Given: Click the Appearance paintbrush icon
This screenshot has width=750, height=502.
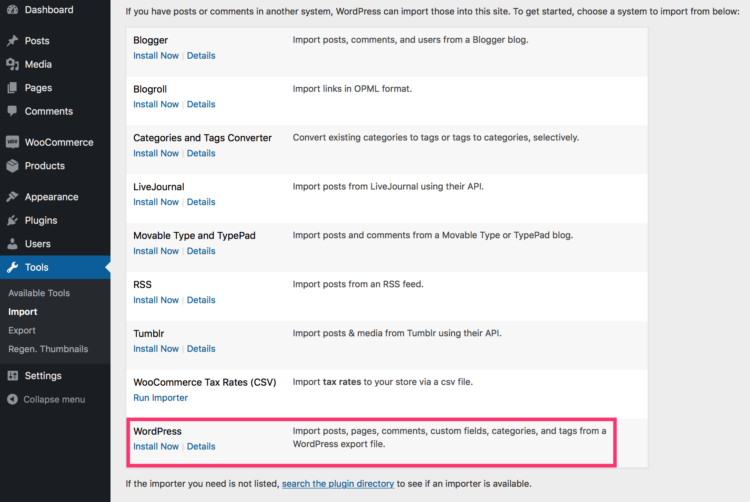Looking at the screenshot, I should 12,197.
